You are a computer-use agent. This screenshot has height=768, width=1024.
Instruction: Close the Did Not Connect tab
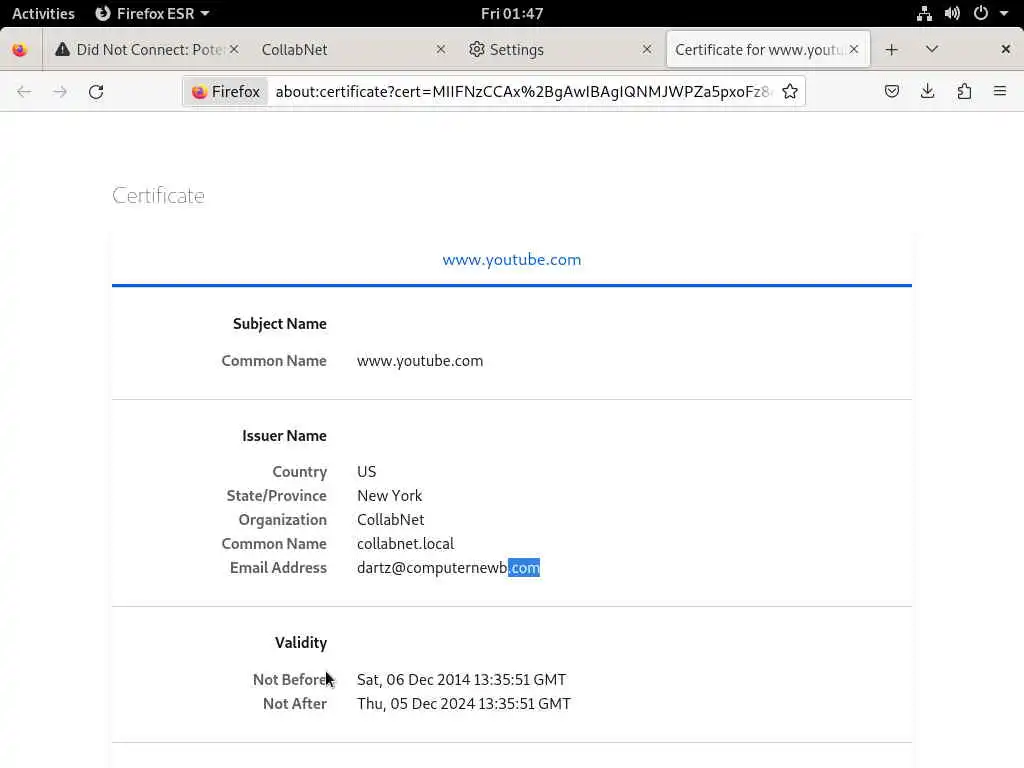pyautogui.click(x=234, y=50)
